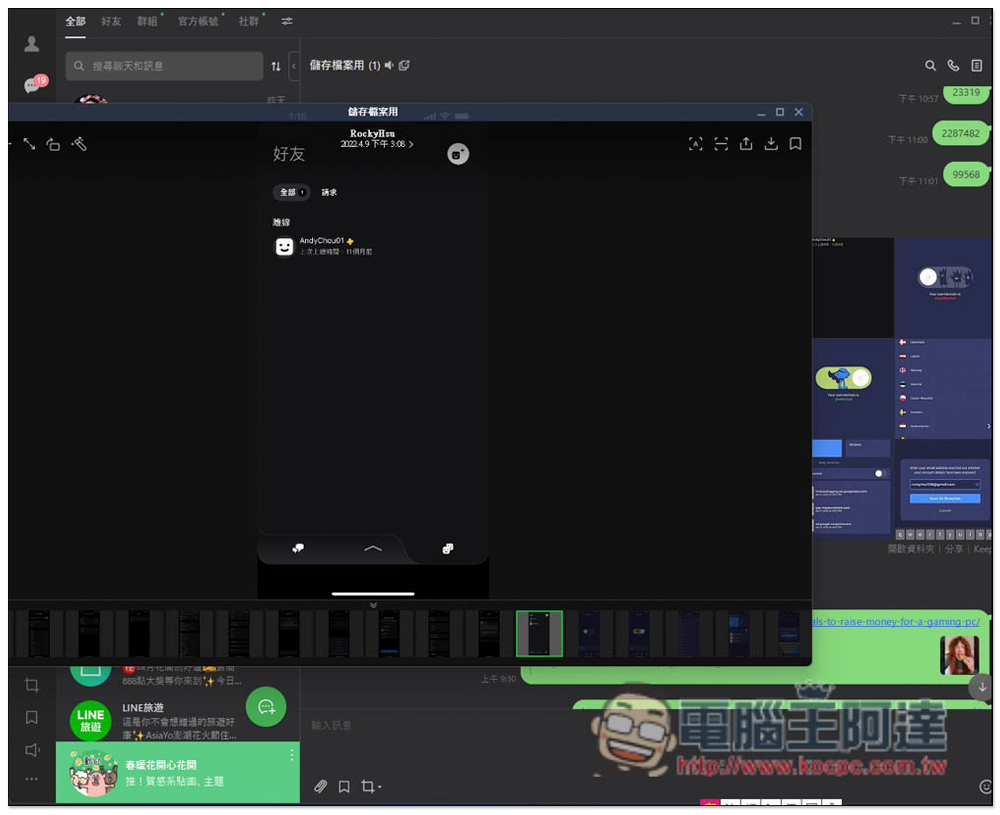Open Keep from message input toolbar
Screen dimensions: 1000x815
(344, 786)
